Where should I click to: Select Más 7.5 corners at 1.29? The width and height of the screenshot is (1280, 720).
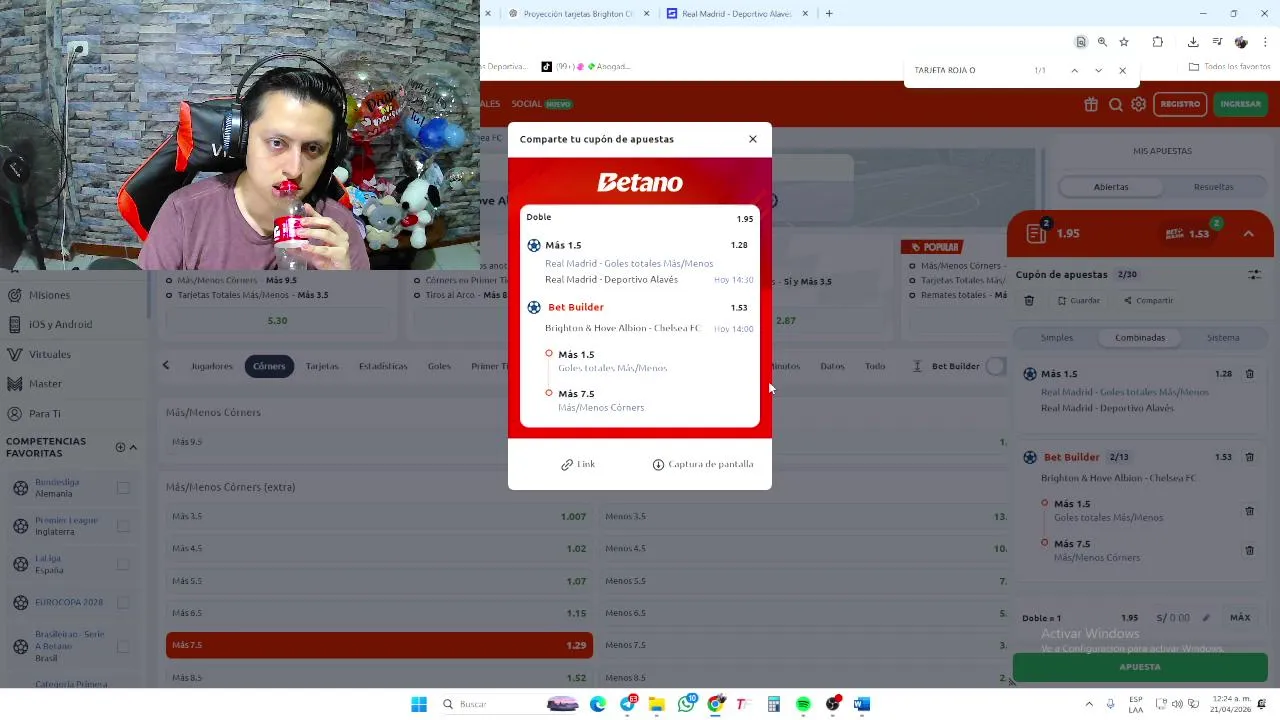pyautogui.click(x=379, y=645)
